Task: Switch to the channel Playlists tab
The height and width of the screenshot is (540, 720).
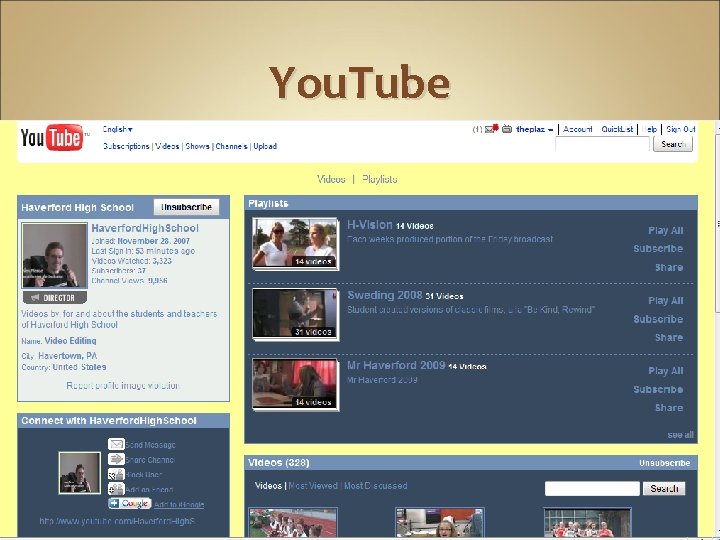Action: [x=379, y=179]
